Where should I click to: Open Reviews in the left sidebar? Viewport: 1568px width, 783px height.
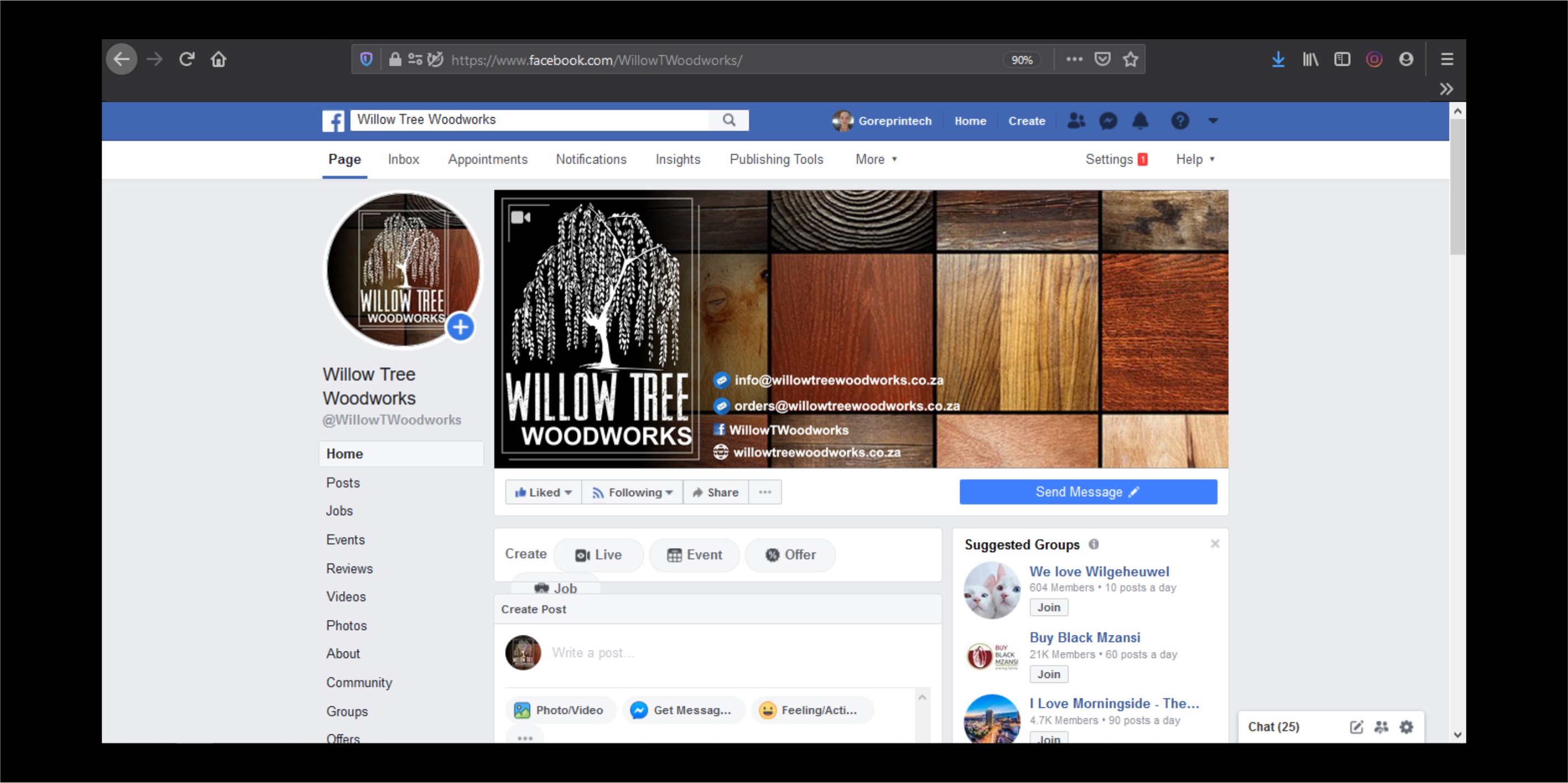coord(349,568)
